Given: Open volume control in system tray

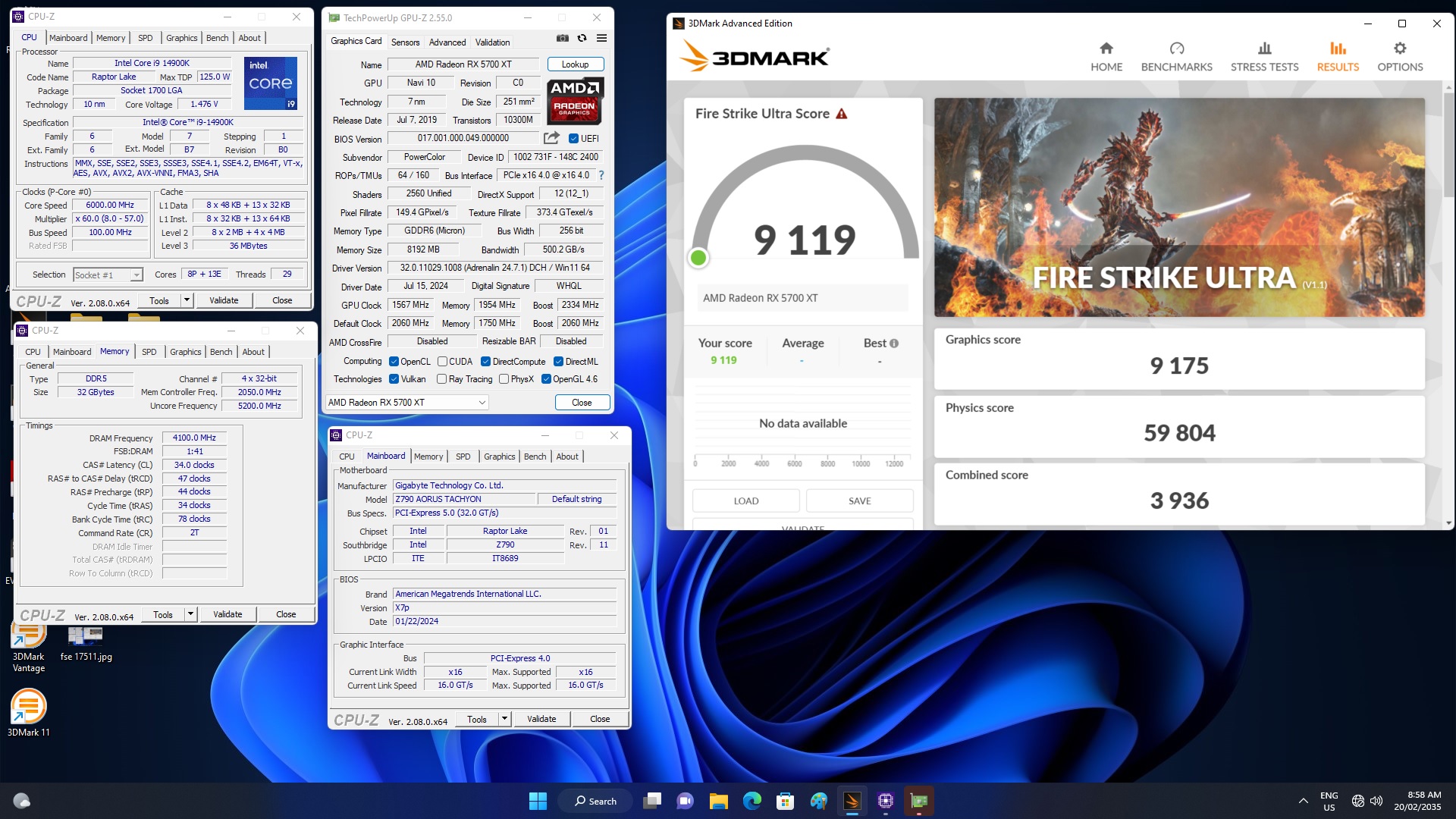Looking at the screenshot, I should pos(1376,801).
